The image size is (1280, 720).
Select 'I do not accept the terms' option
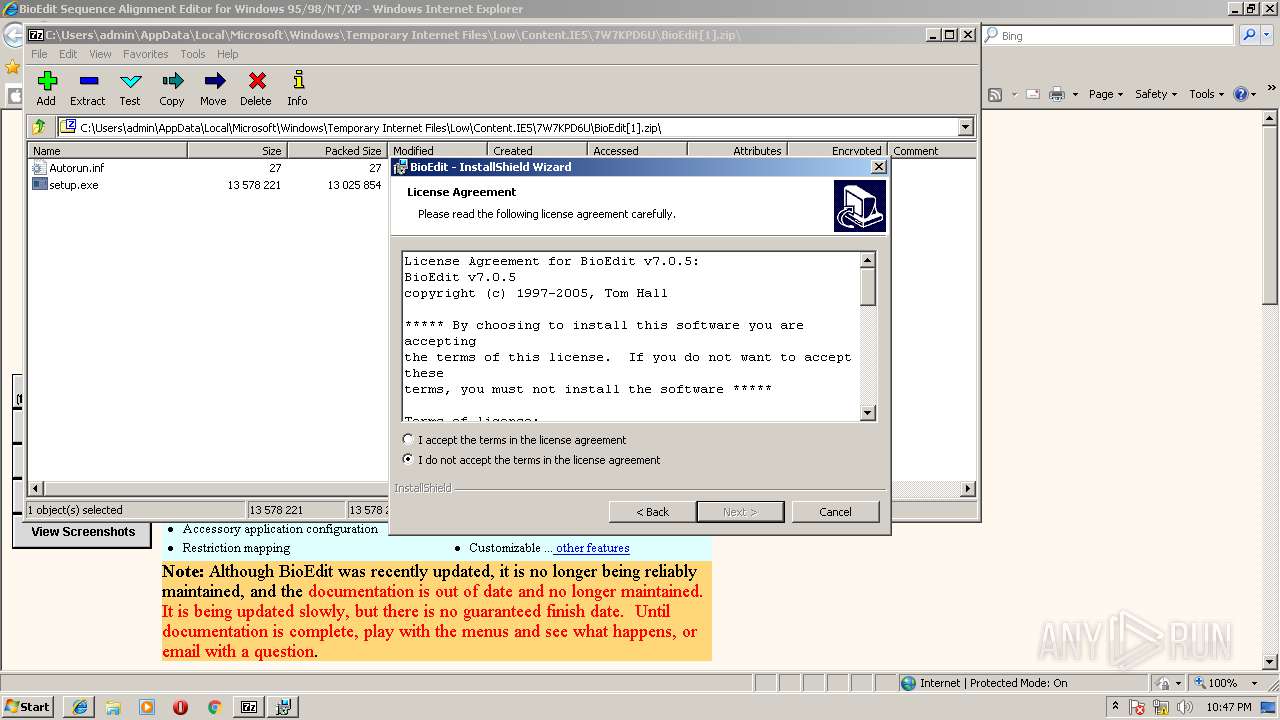point(408,460)
